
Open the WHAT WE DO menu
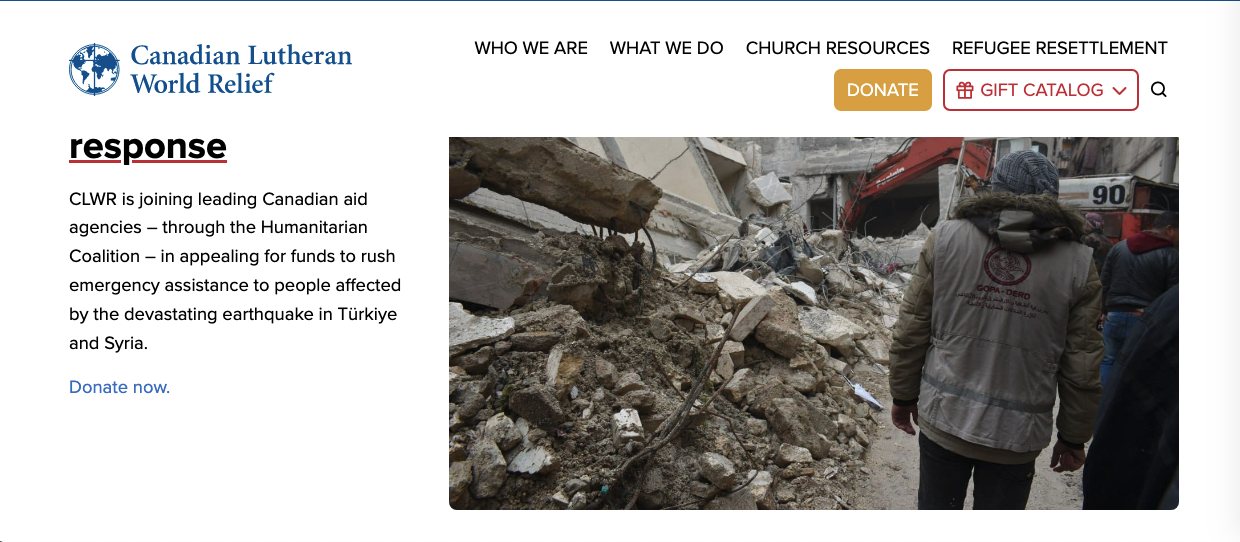(667, 48)
